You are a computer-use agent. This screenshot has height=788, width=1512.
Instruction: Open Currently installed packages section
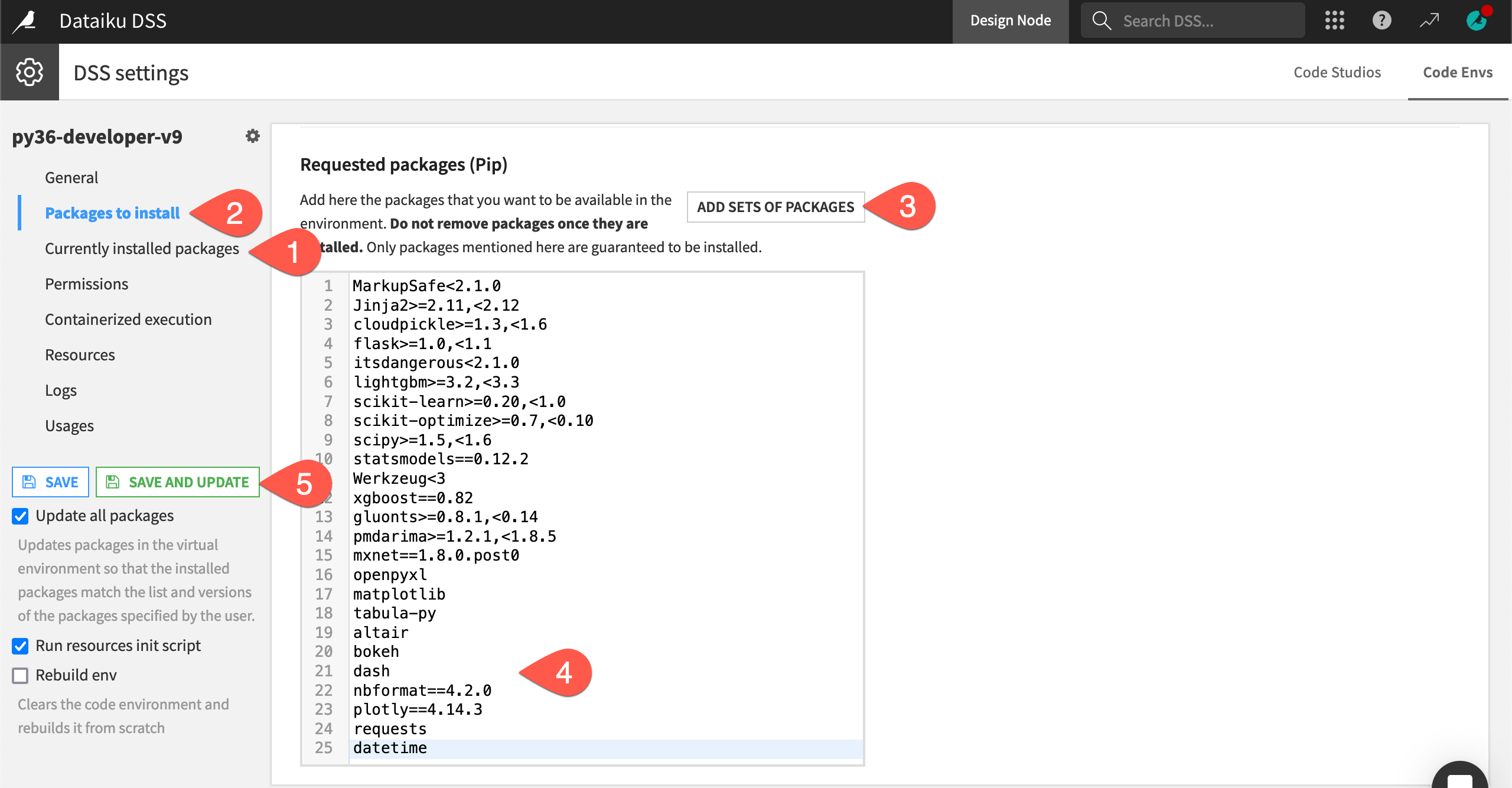click(142, 249)
